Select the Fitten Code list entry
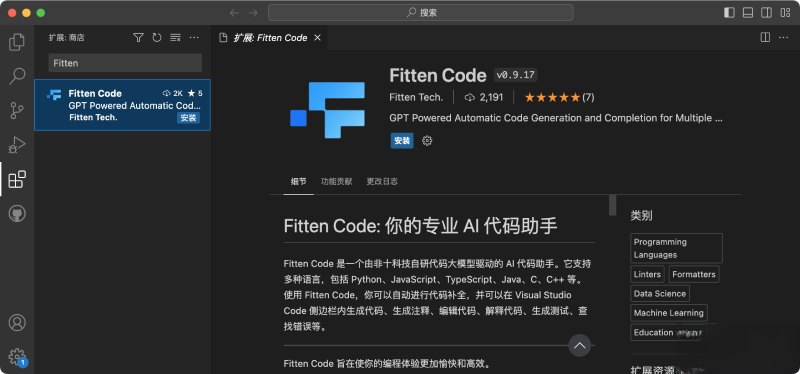Viewport: 800px width, 374px height. tap(122, 105)
